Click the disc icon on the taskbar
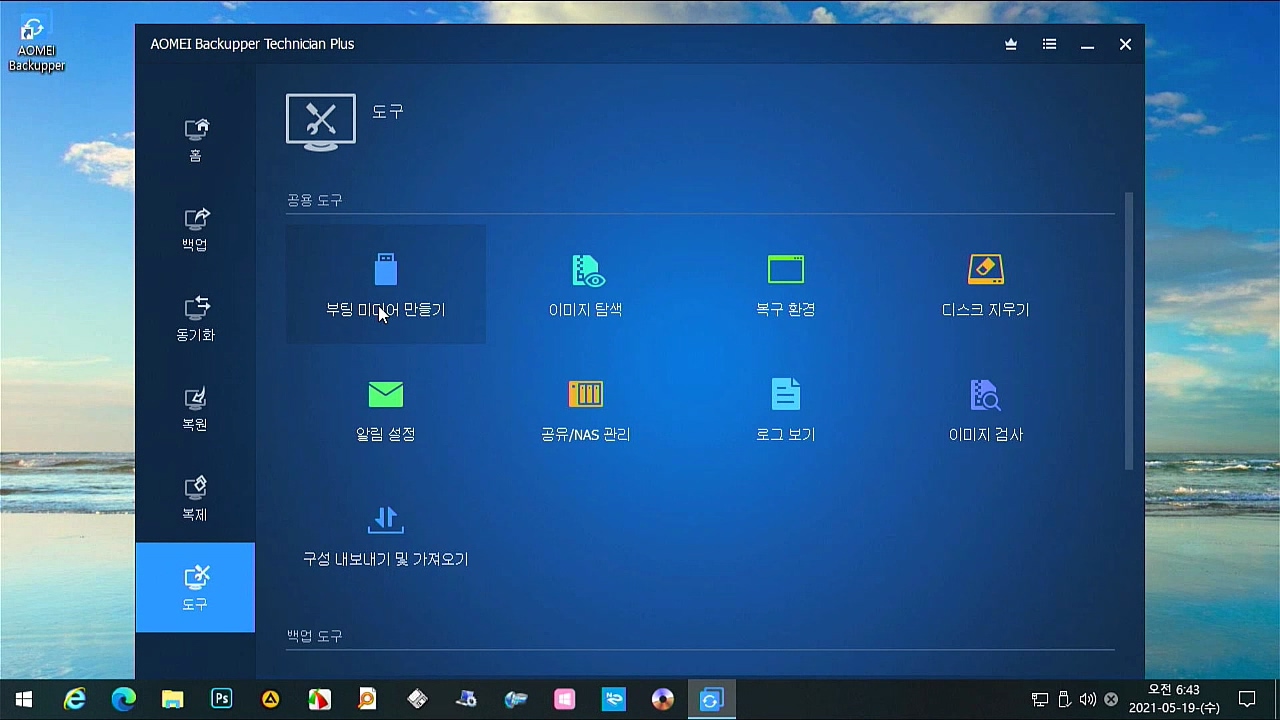Image resolution: width=1280 pixels, height=720 pixels. 662,699
